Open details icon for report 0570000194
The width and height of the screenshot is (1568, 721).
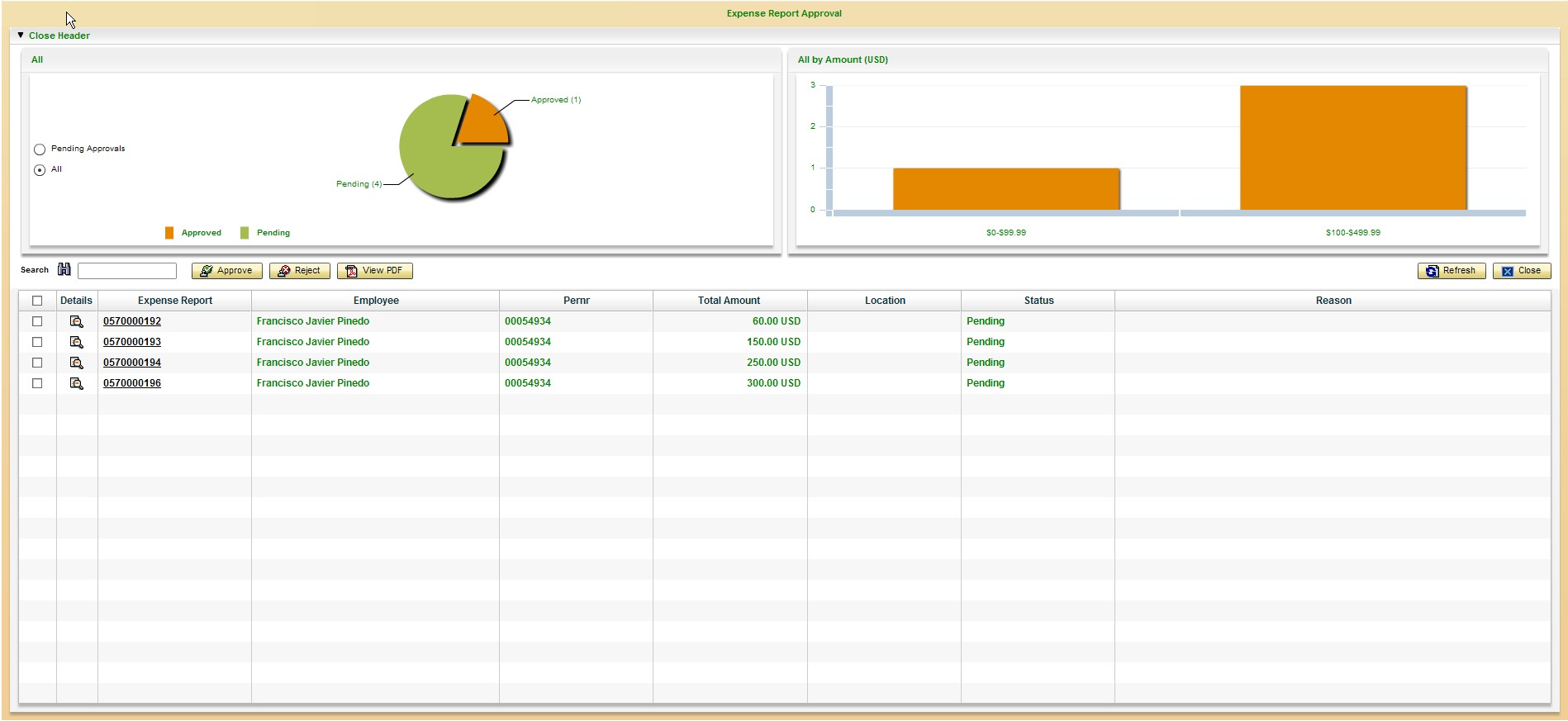(x=76, y=363)
